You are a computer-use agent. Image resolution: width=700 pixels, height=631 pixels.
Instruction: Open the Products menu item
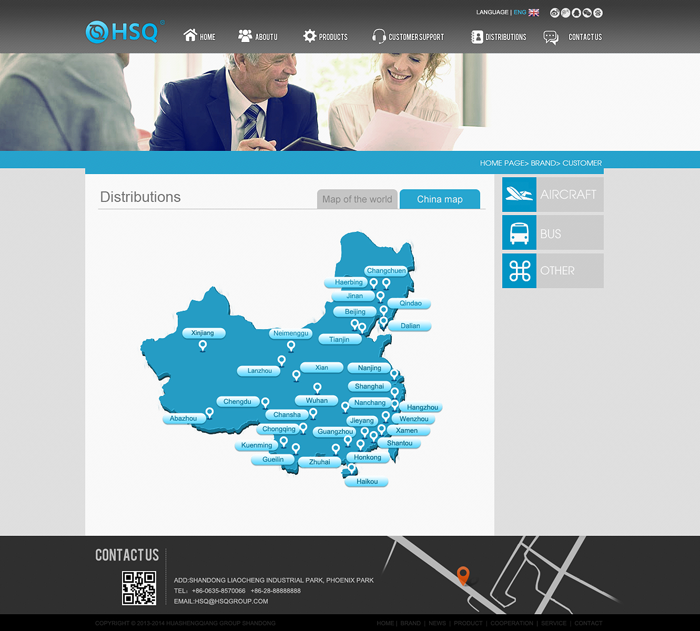point(333,37)
